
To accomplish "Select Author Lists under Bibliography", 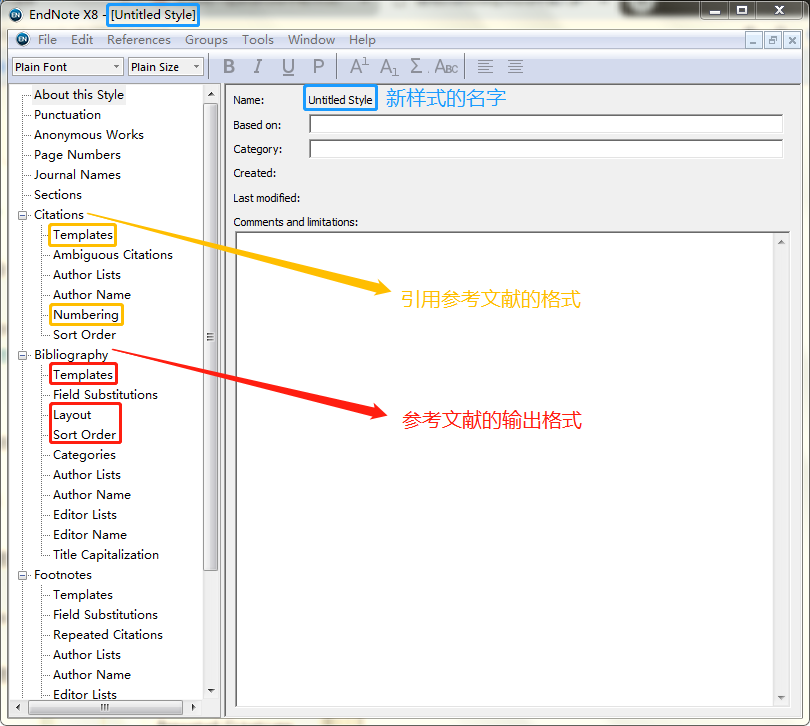I will pyautogui.click(x=87, y=475).
